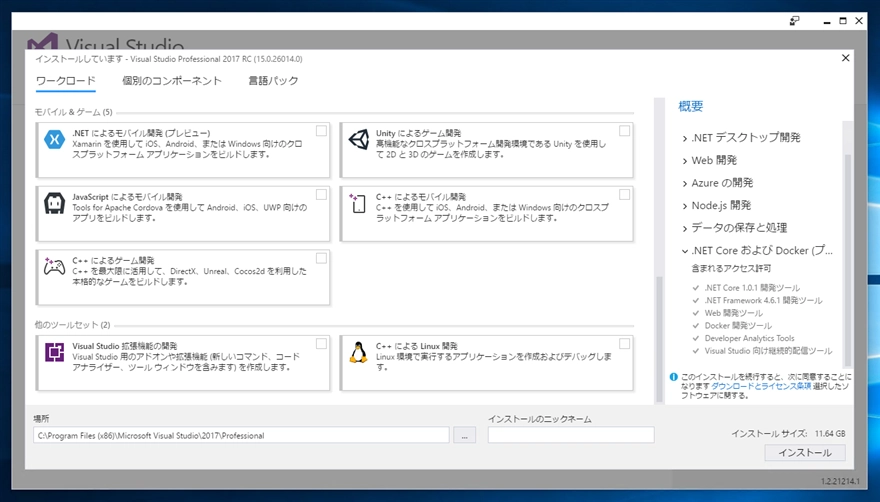Click the Visual Studio logo in the header
Image resolution: width=880 pixels, height=502 pixels.
(x=43, y=42)
